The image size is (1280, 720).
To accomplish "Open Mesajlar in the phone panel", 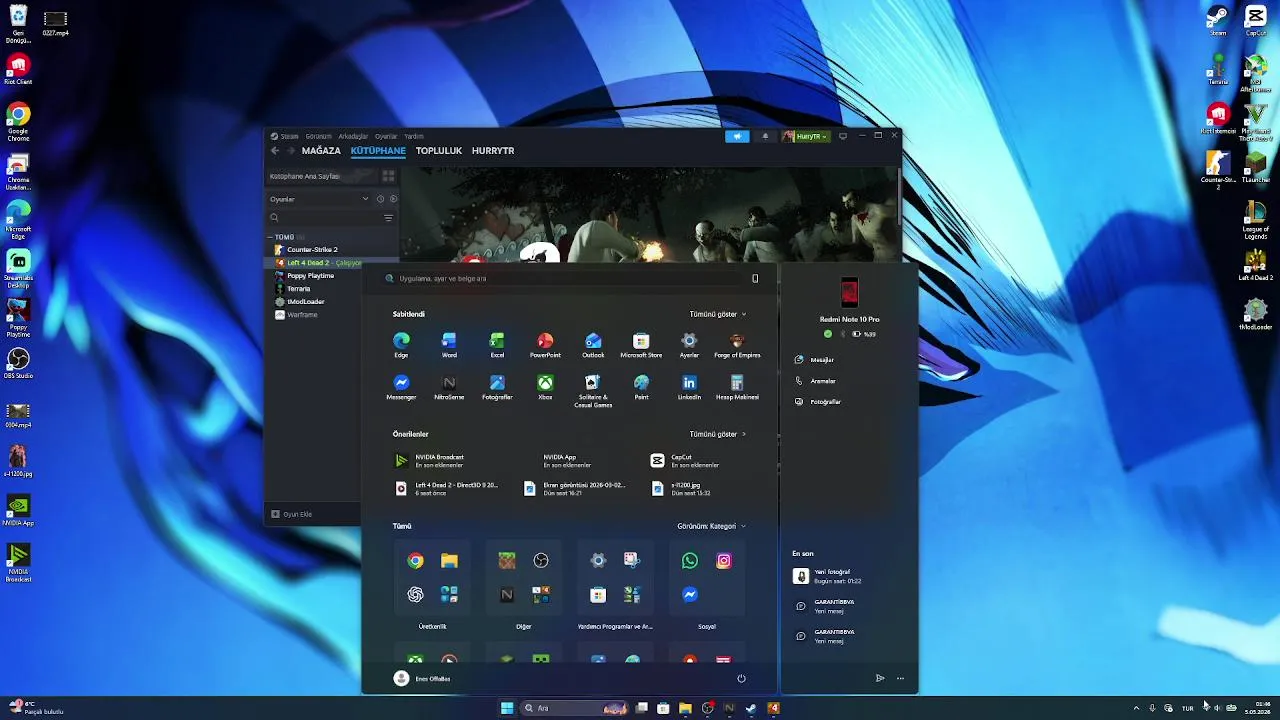I will [x=814, y=359].
